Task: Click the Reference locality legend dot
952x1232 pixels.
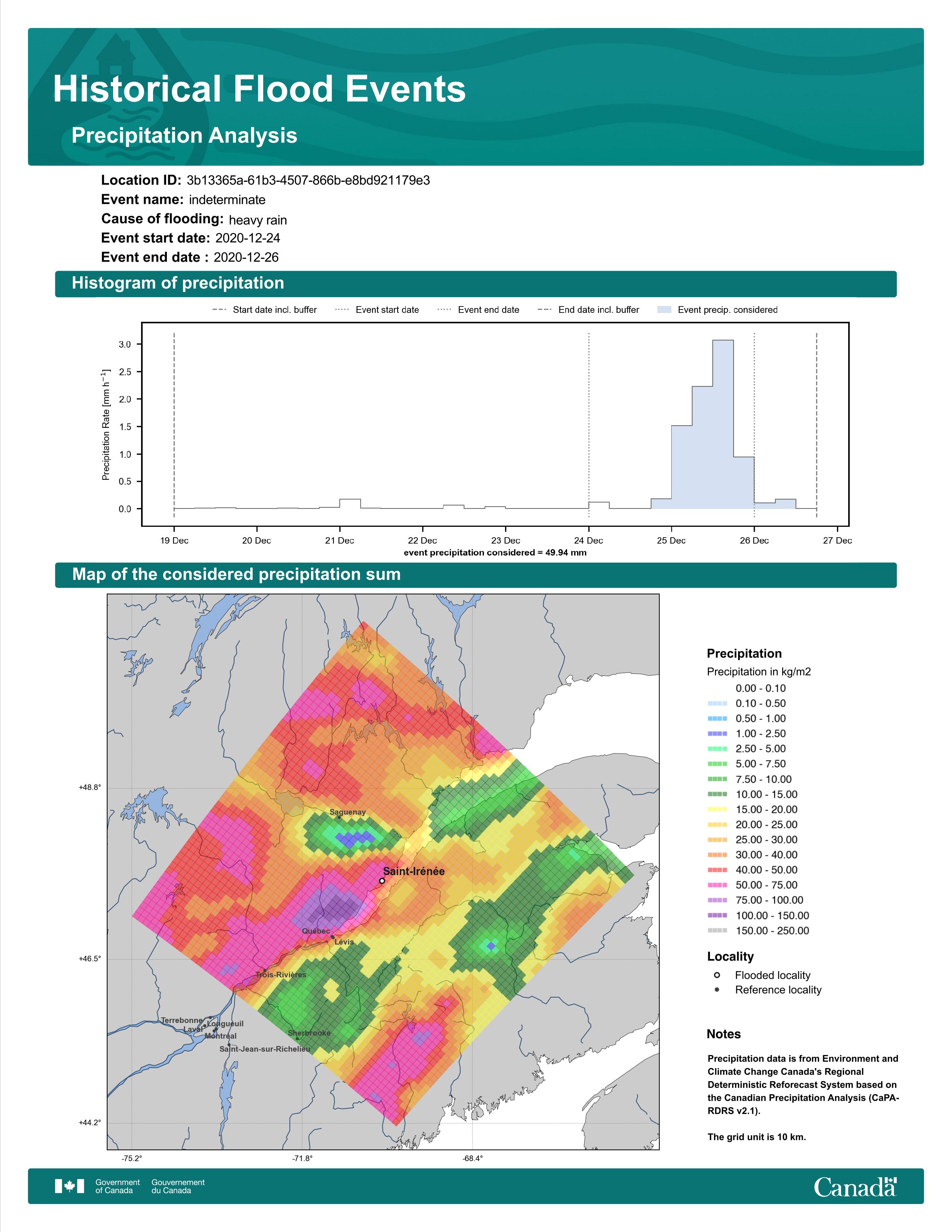Action: [x=717, y=989]
